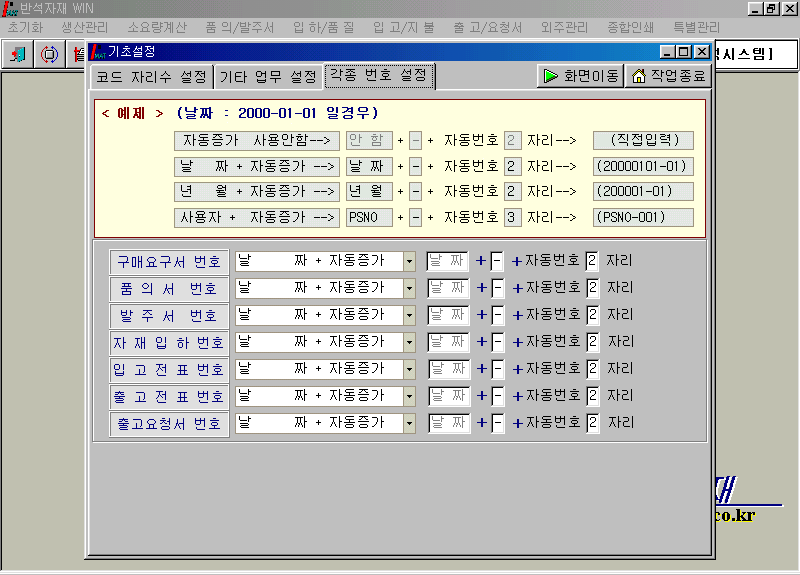Click the 출고전표 번호 label button

[169, 397]
